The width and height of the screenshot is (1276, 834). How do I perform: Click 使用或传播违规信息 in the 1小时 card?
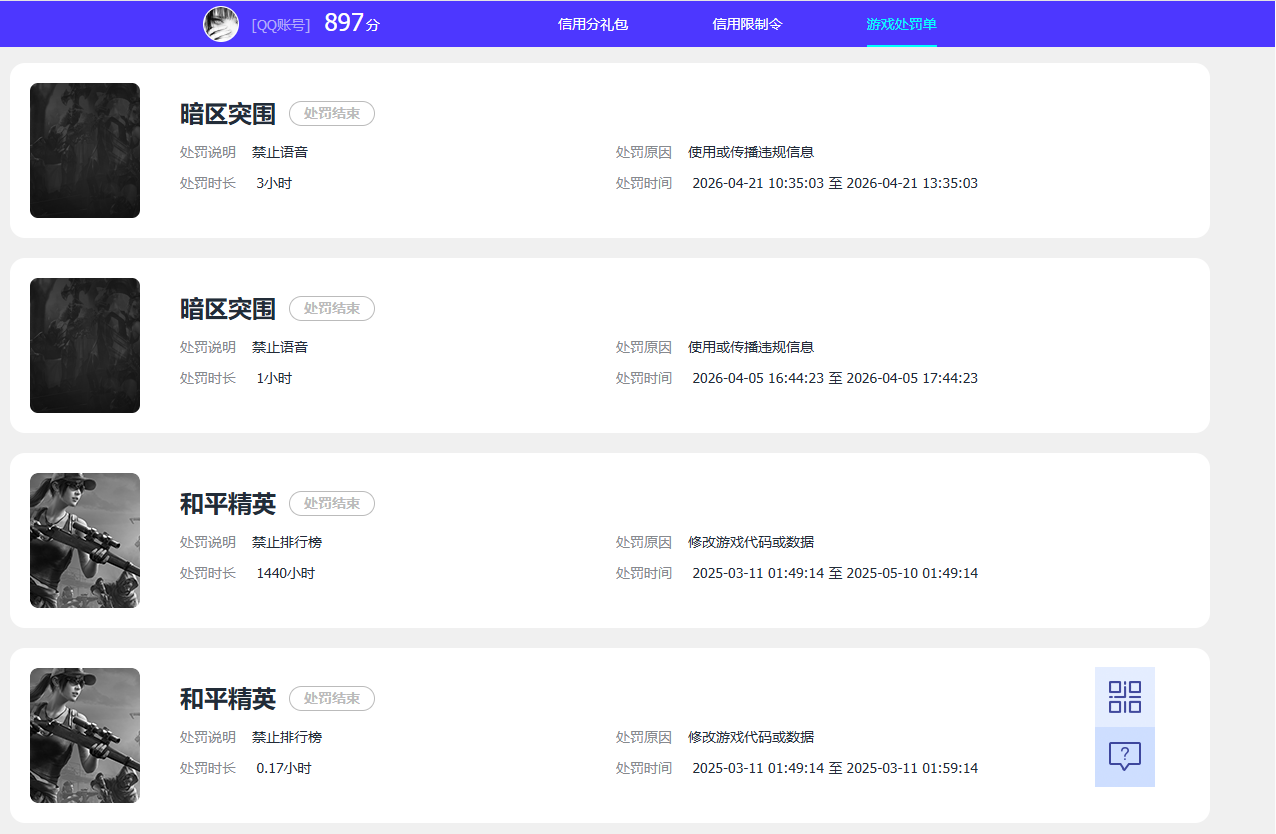click(x=751, y=347)
